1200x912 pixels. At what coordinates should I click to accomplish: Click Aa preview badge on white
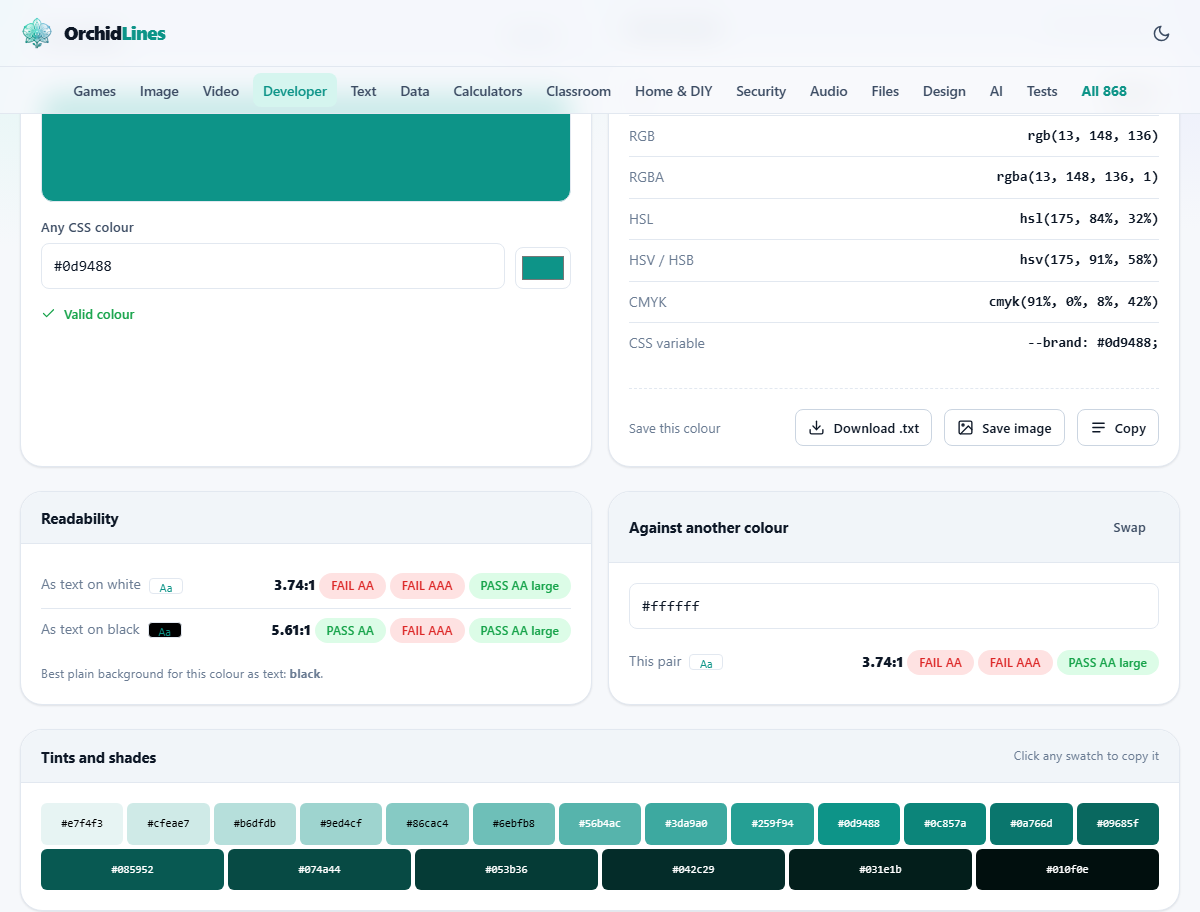(x=166, y=587)
